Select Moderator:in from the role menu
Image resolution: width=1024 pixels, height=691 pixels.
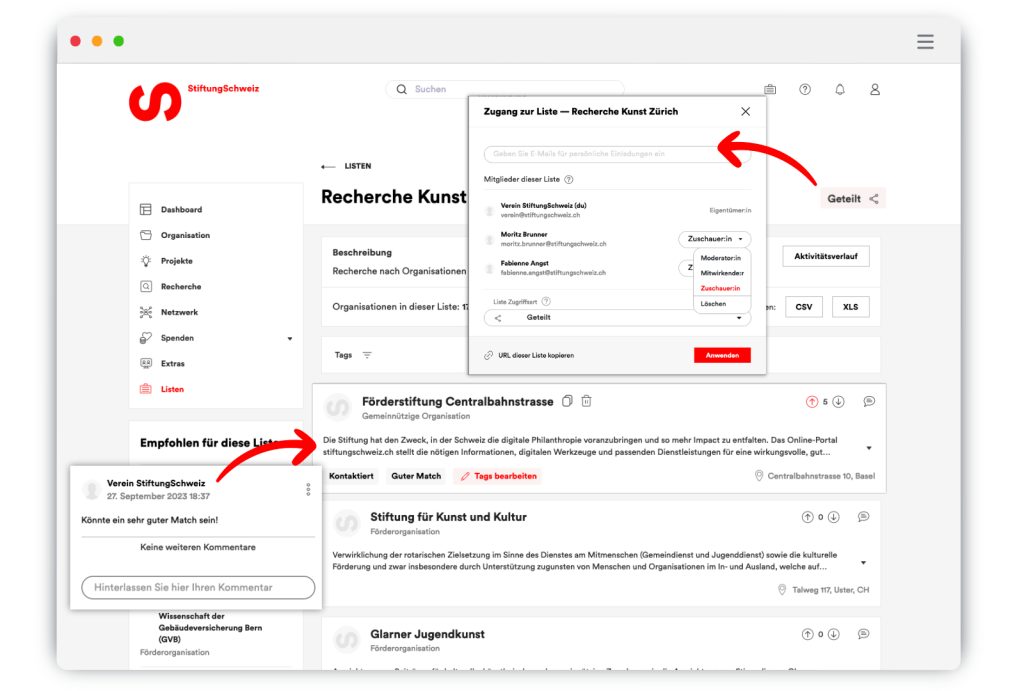720,258
